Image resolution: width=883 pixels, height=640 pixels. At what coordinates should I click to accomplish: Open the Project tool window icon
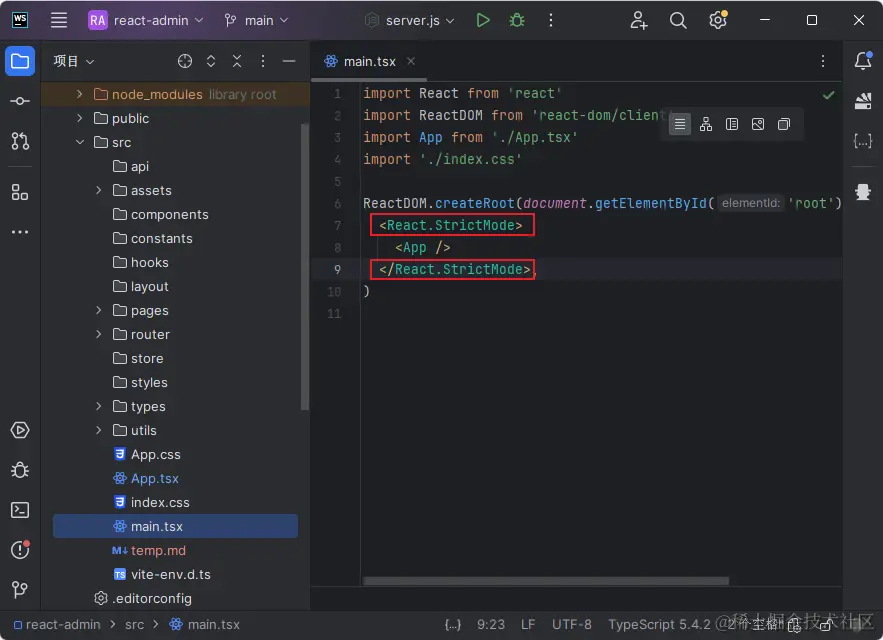point(20,61)
